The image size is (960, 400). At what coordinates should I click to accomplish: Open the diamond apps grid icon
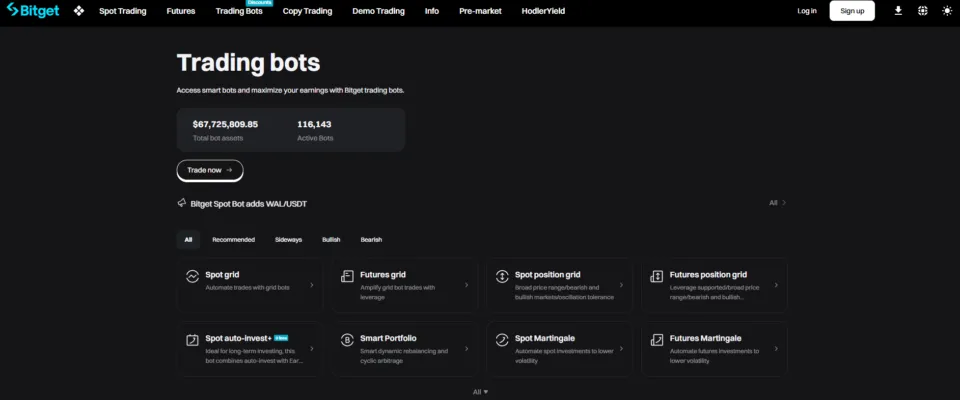(x=78, y=11)
